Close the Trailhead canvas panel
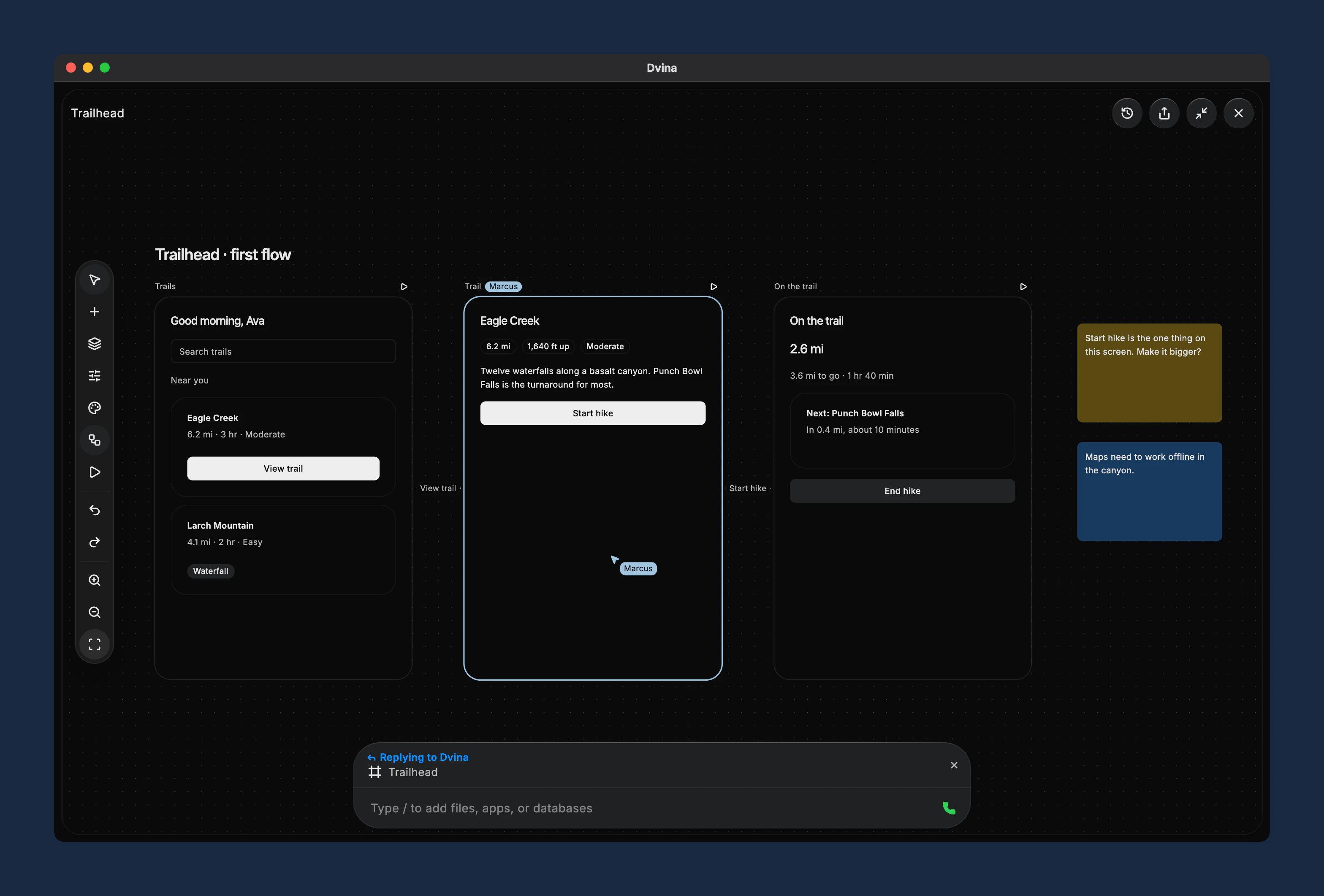 [1239, 113]
